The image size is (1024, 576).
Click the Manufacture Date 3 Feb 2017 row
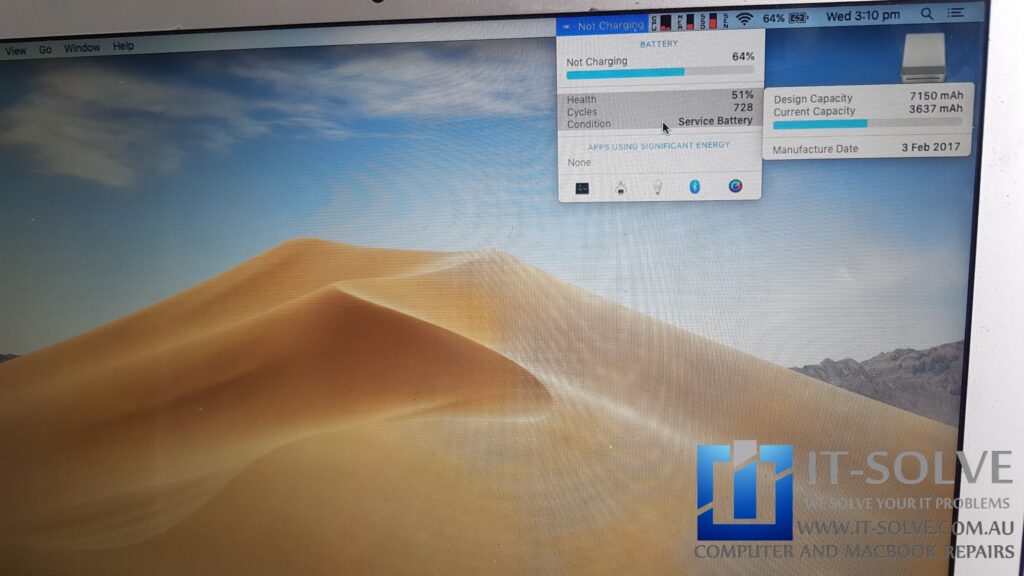tap(866, 148)
